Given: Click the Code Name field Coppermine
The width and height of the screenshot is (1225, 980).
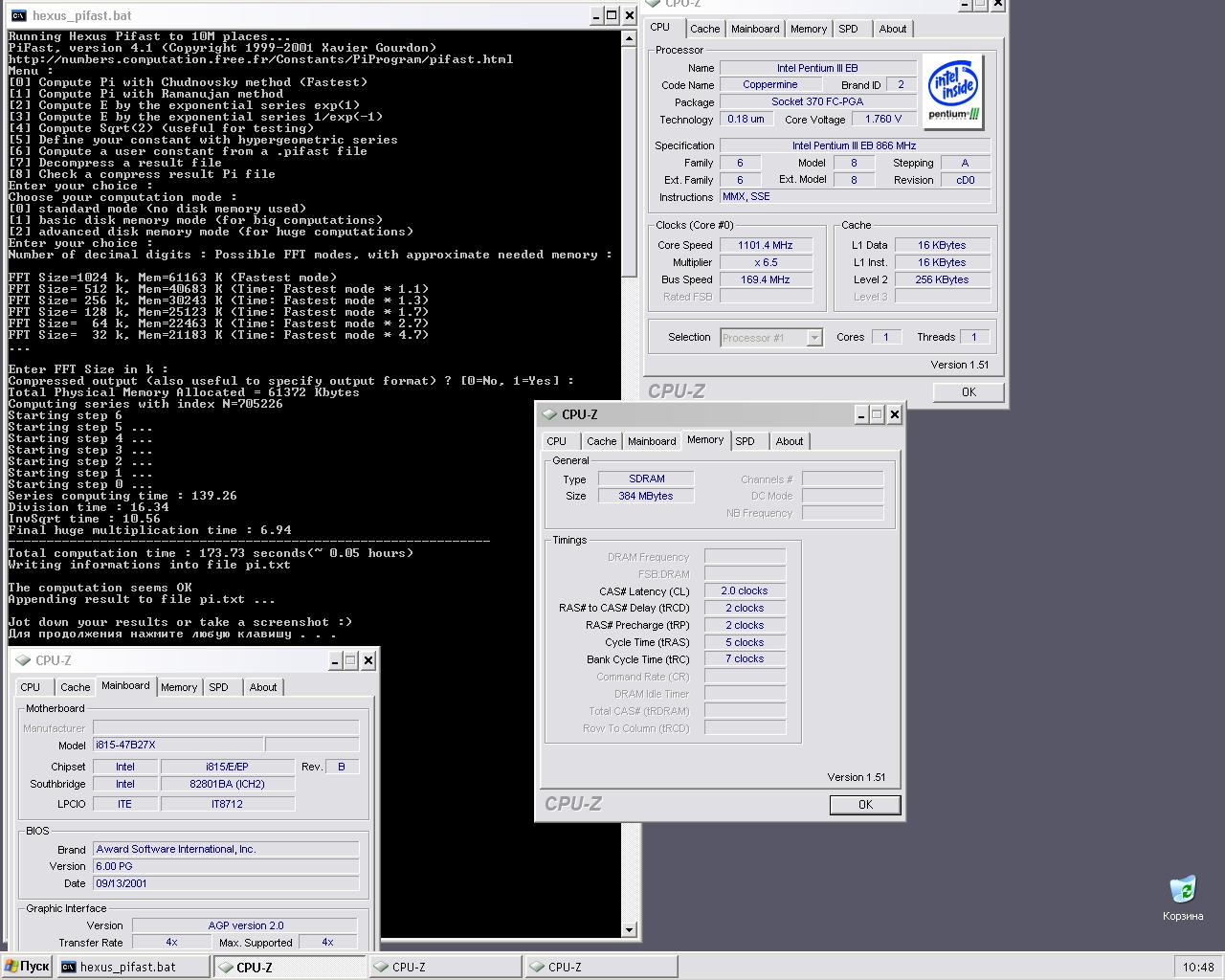Looking at the screenshot, I should click(x=770, y=84).
